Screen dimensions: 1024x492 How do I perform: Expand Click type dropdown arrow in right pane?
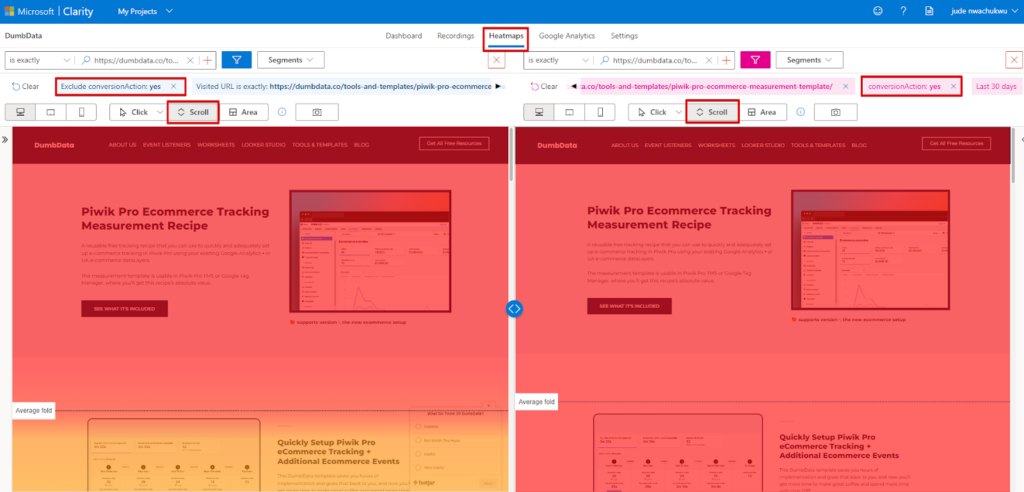click(x=679, y=112)
